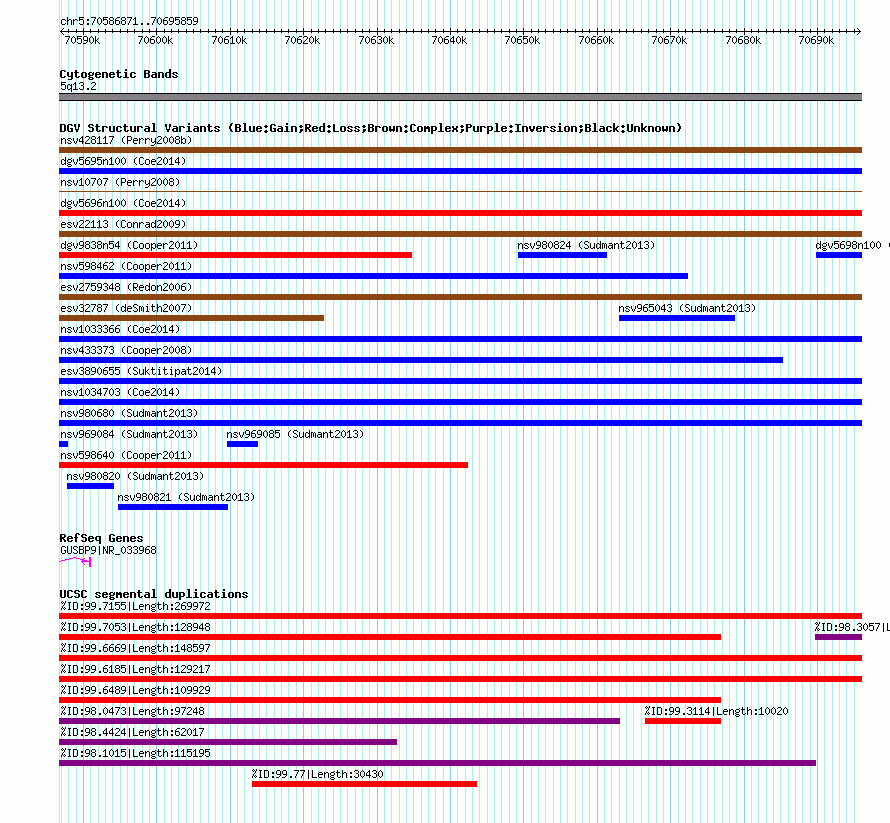Click the DGV Structural Variants track title
This screenshot has width=890, height=823.
point(371,128)
